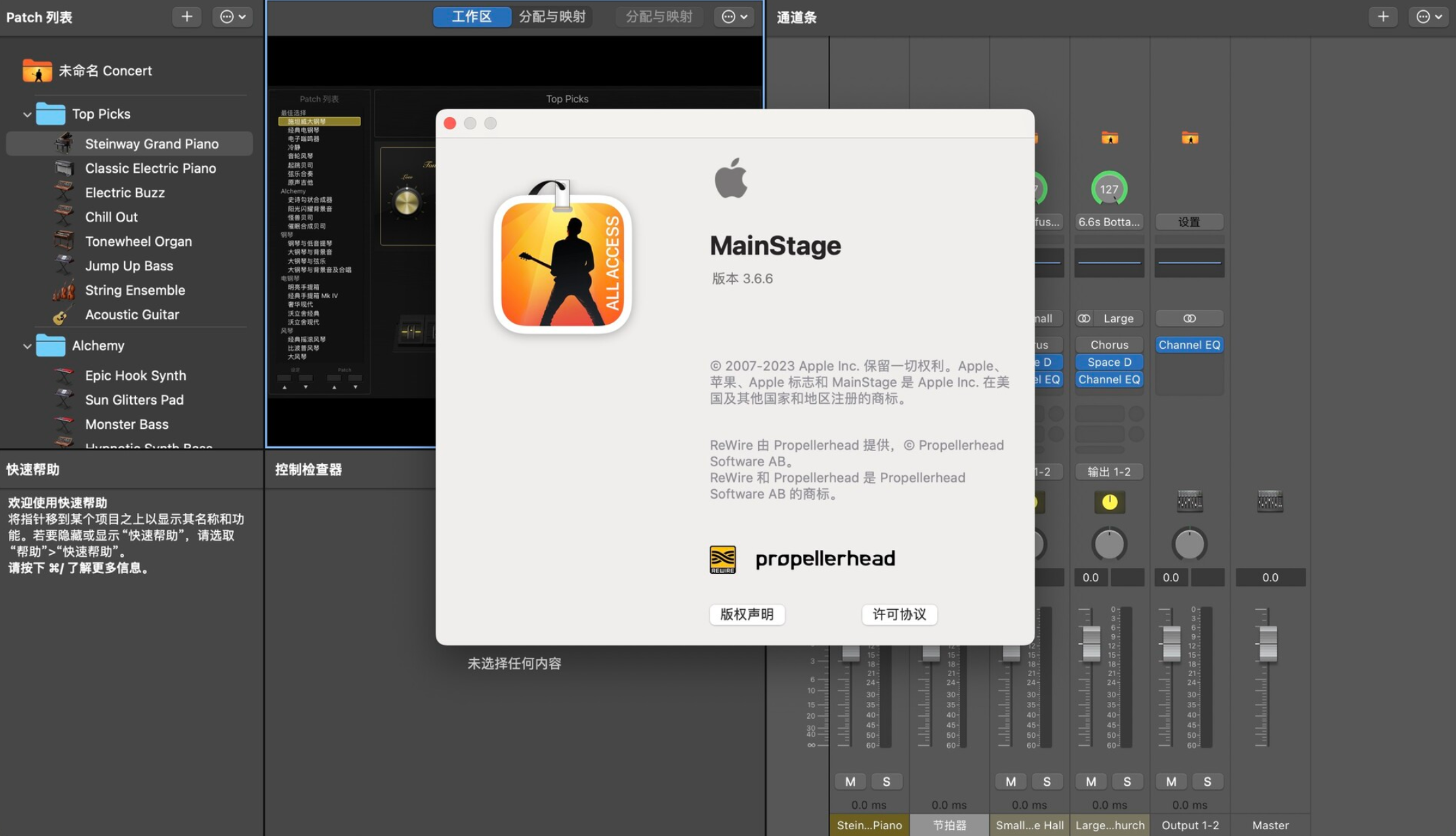Click the Classic Electric Piano patch icon
The height and width of the screenshot is (836, 1456).
(x=64, y=168)
